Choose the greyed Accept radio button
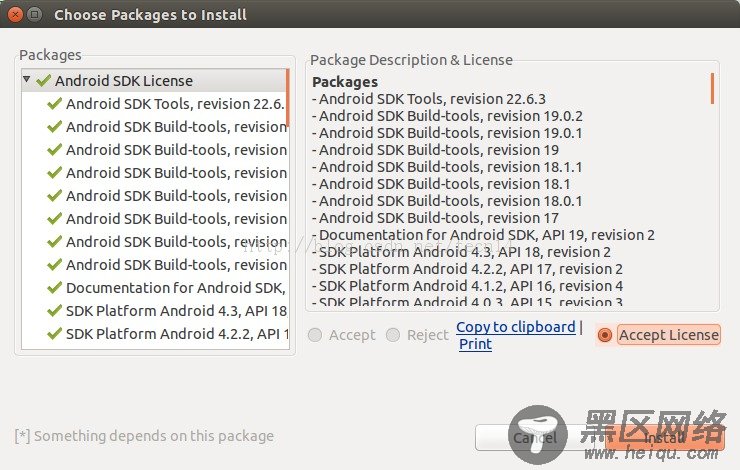The width and height of the screenshot is (740, 470). [x=315, y=335]
